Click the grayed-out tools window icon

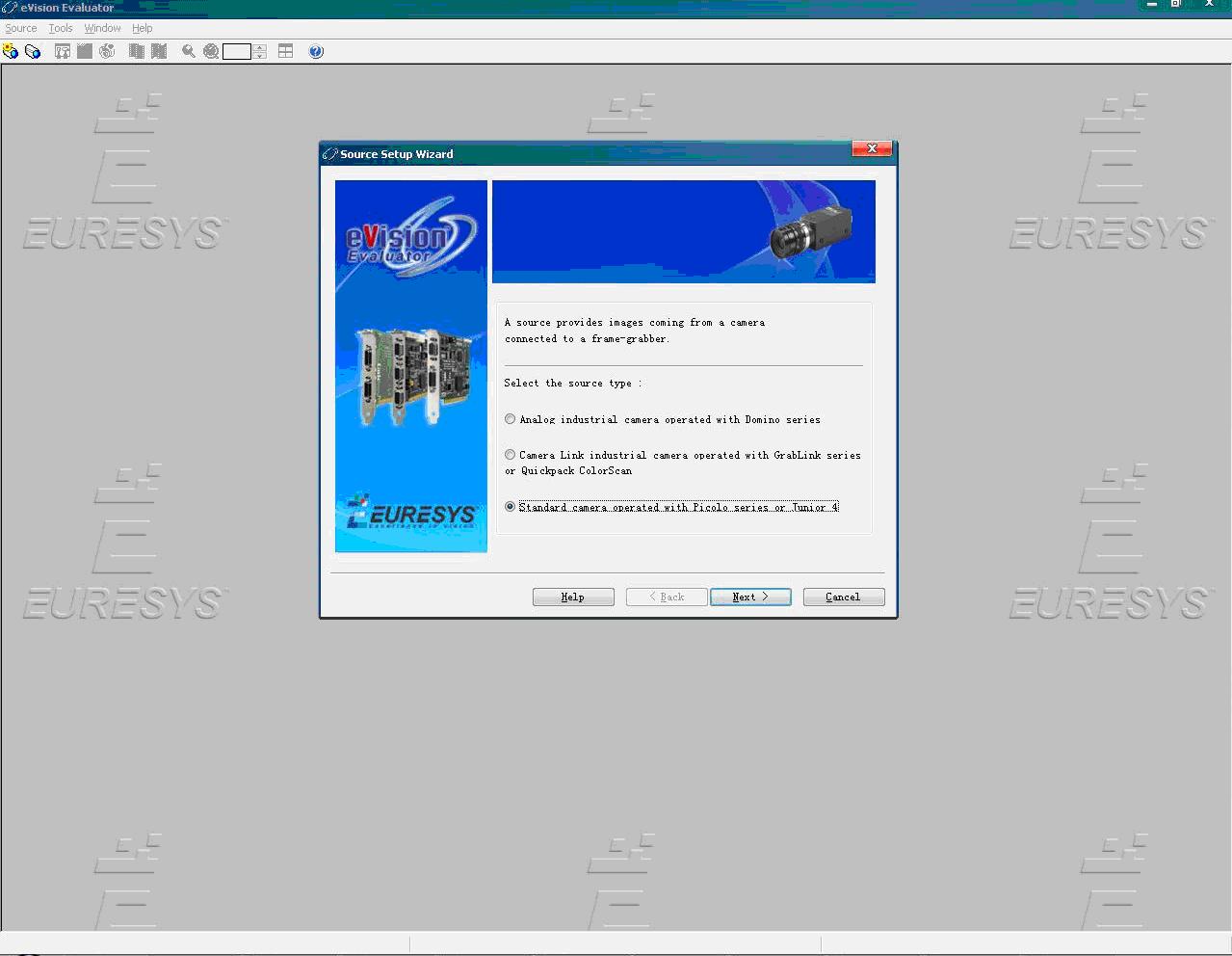pyautogui.click(x=63, y=51)
